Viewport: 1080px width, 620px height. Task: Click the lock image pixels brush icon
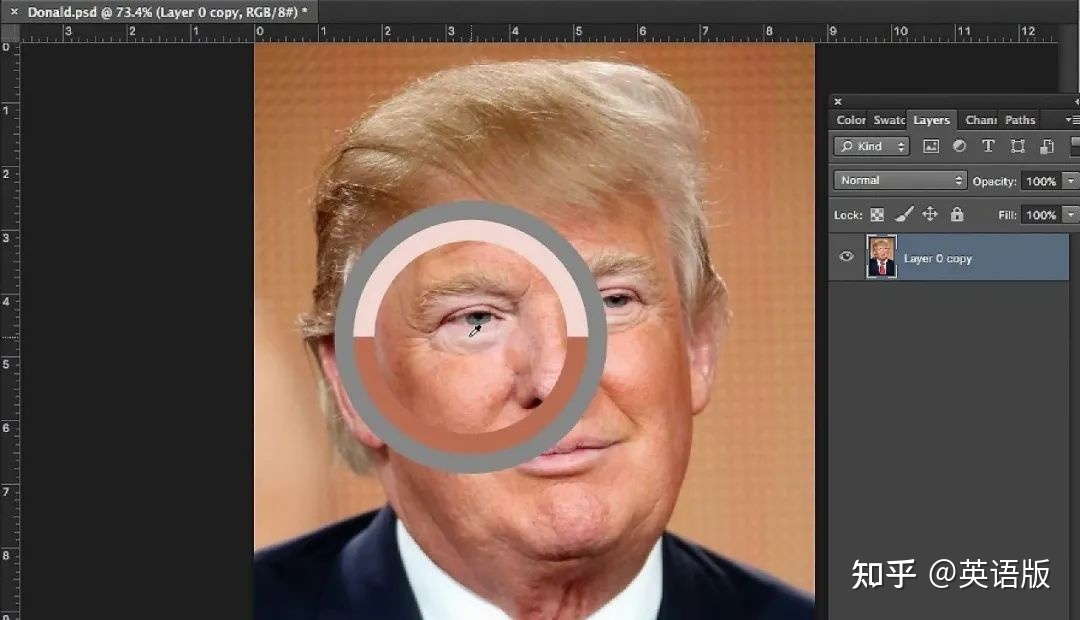[x=903, y=214]
